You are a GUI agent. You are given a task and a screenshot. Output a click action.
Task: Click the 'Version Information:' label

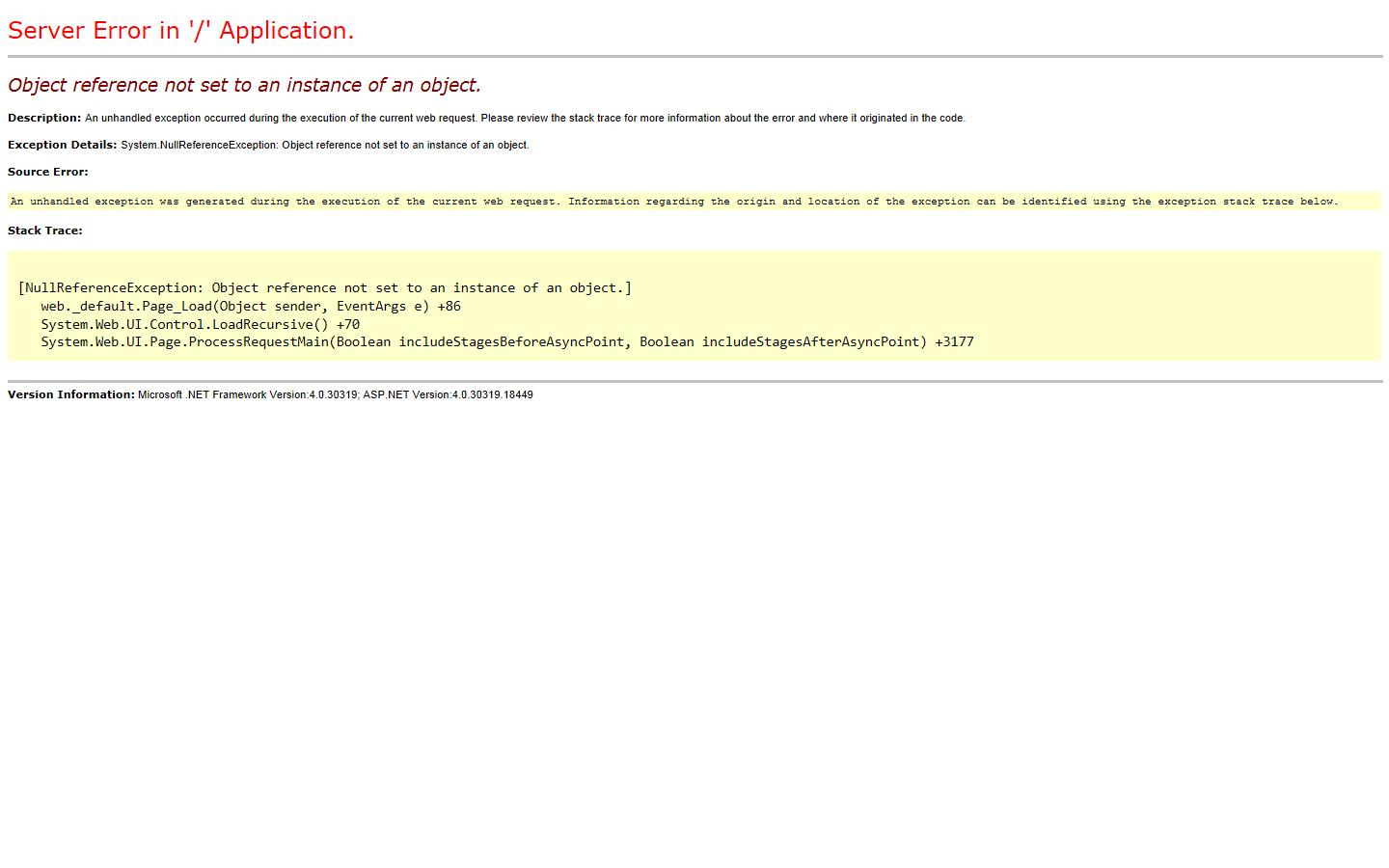(x=71, y=394)
